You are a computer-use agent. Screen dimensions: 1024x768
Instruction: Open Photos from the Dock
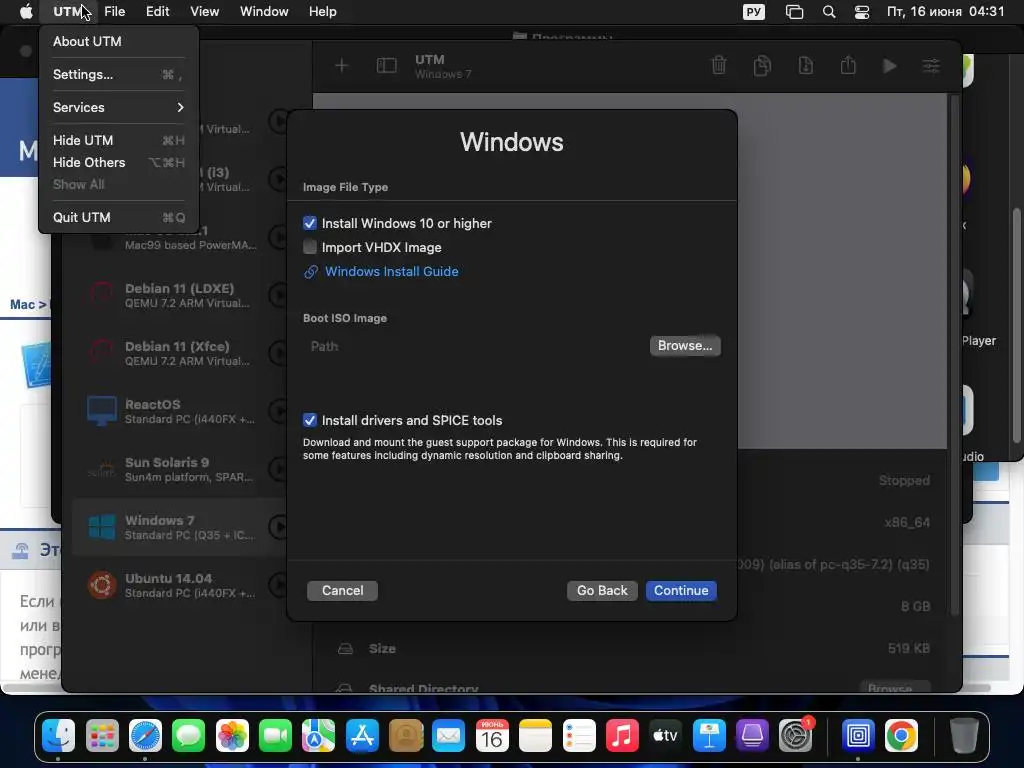[232, 737]
